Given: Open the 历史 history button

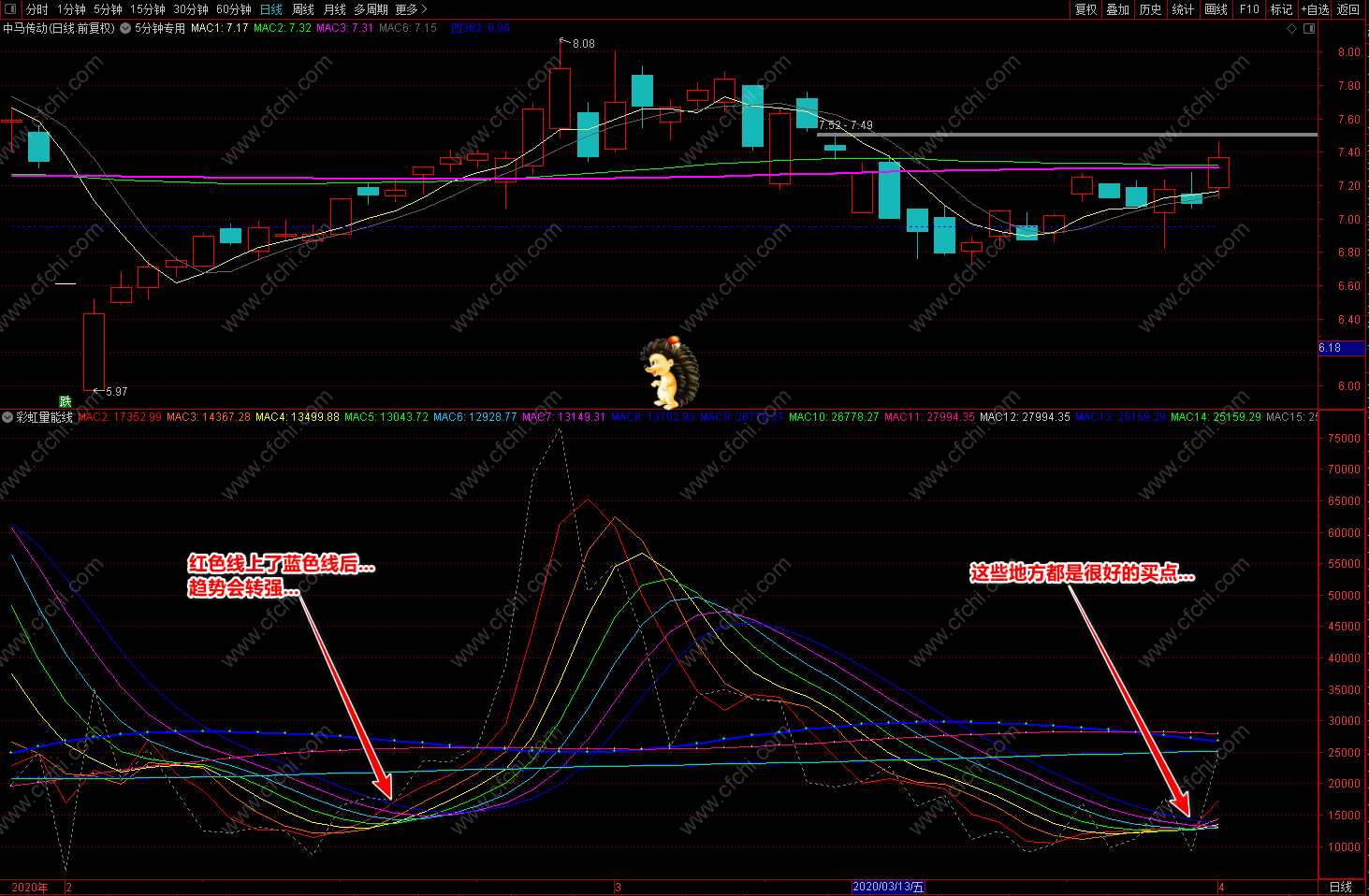Looking at the screenshot, I should [1150, 9].
